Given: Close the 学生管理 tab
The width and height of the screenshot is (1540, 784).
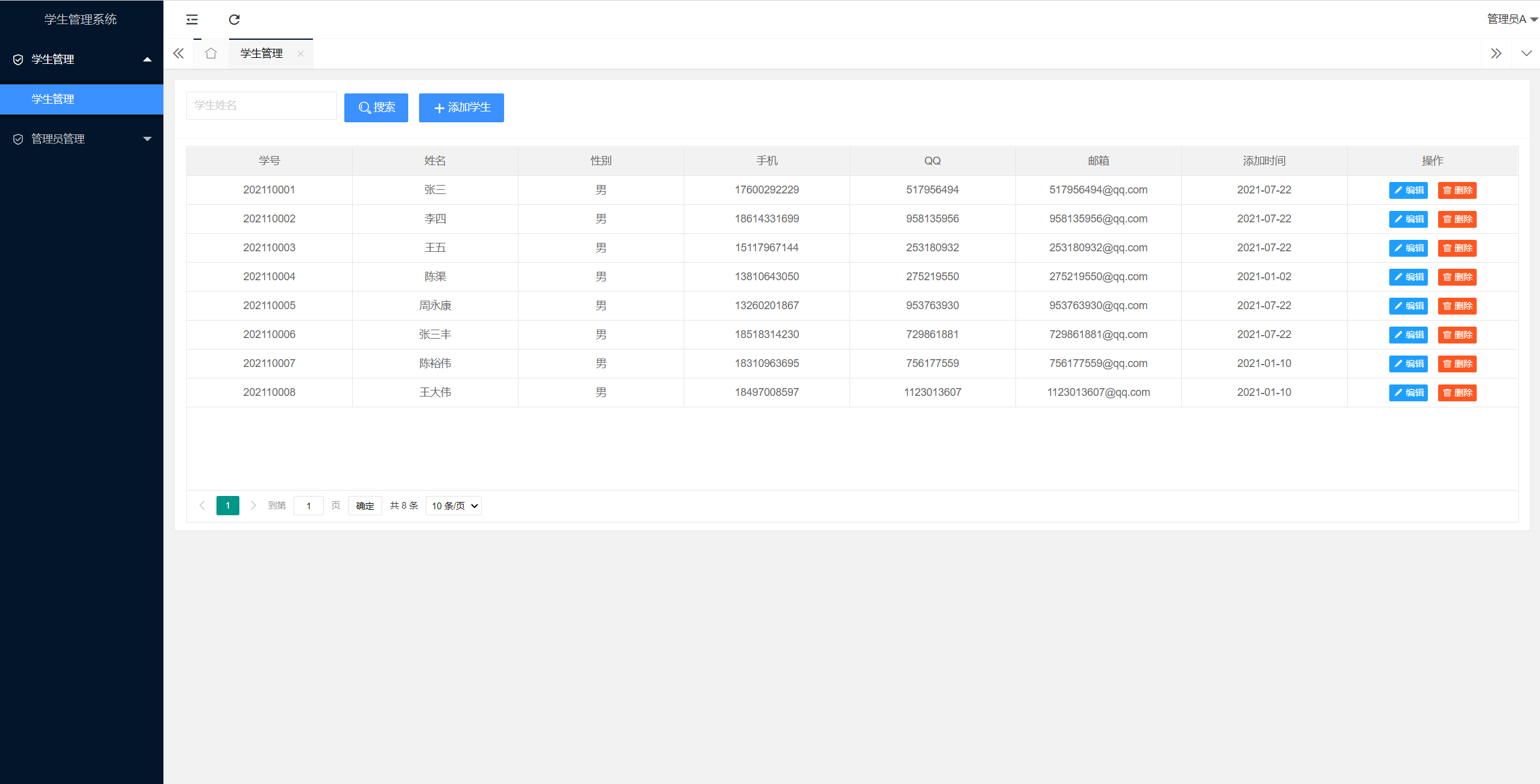Looking at the screenshot, I should coord(300,54).
